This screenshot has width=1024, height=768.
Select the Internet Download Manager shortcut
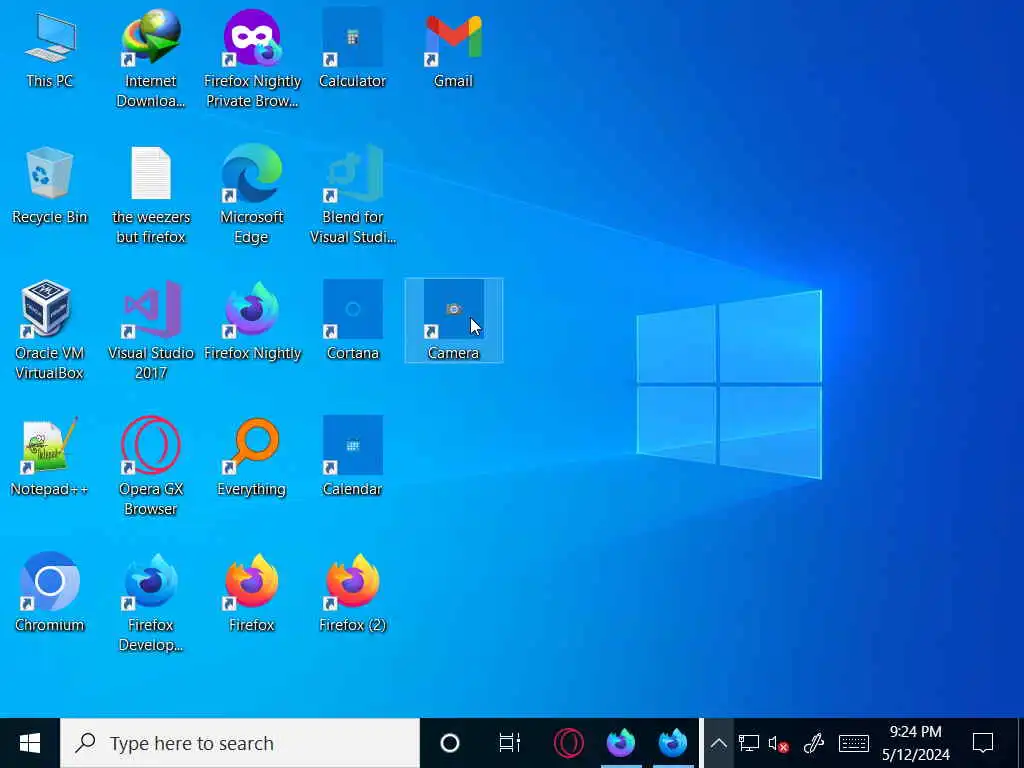[151, 58]
